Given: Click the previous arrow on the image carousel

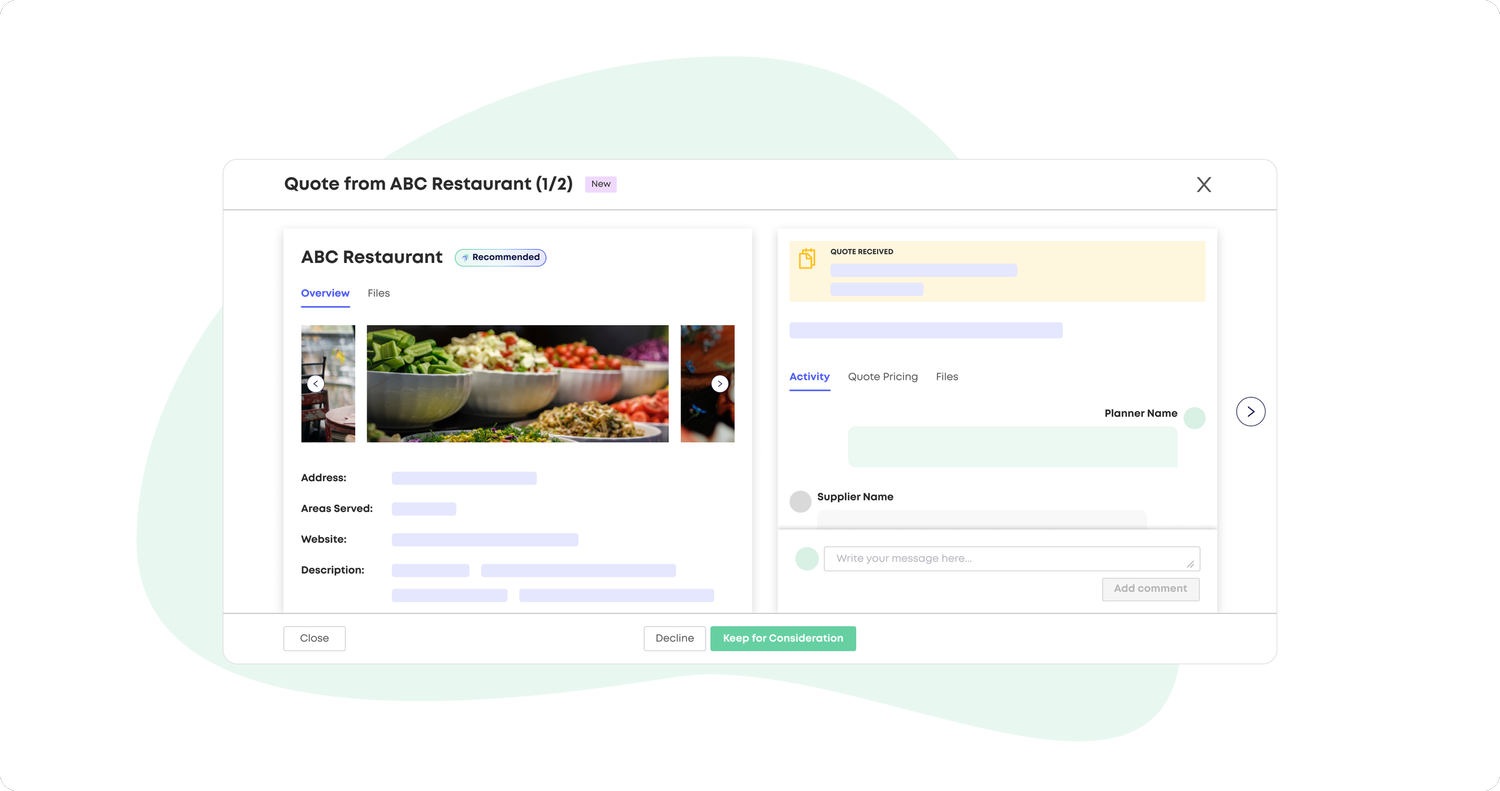Looking at the screenshot, I should [316, 383].
